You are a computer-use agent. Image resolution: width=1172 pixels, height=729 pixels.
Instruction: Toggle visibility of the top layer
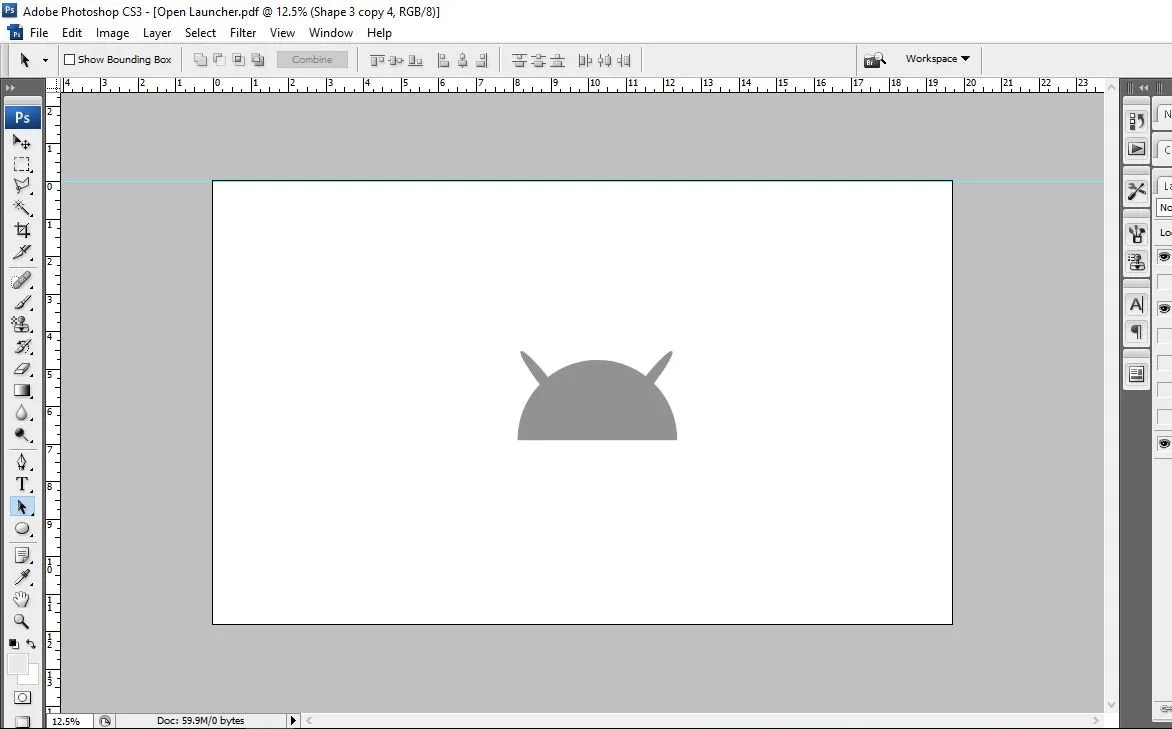[x=1164, y=256]
